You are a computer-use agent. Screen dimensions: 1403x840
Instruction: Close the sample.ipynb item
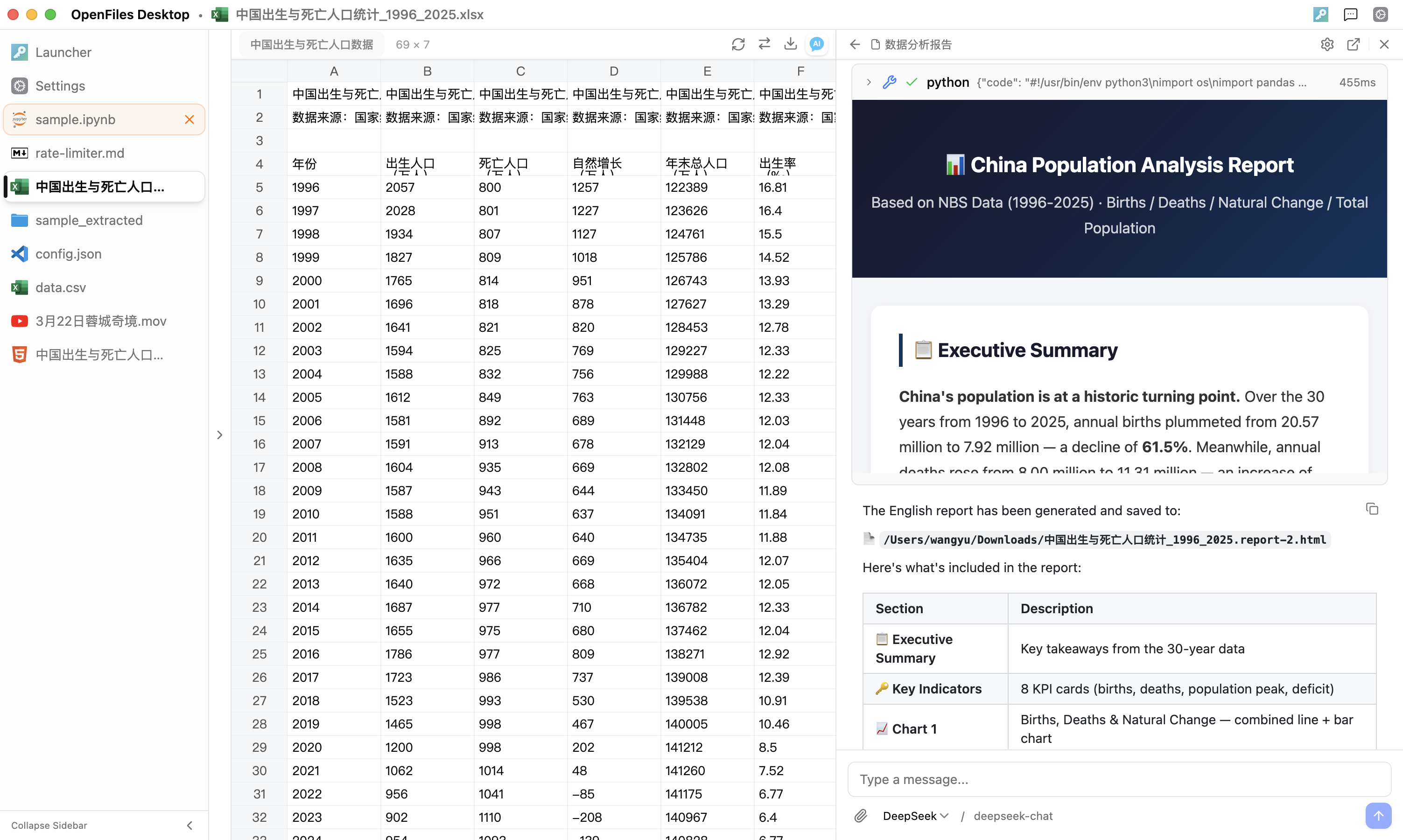pos(189,119)
